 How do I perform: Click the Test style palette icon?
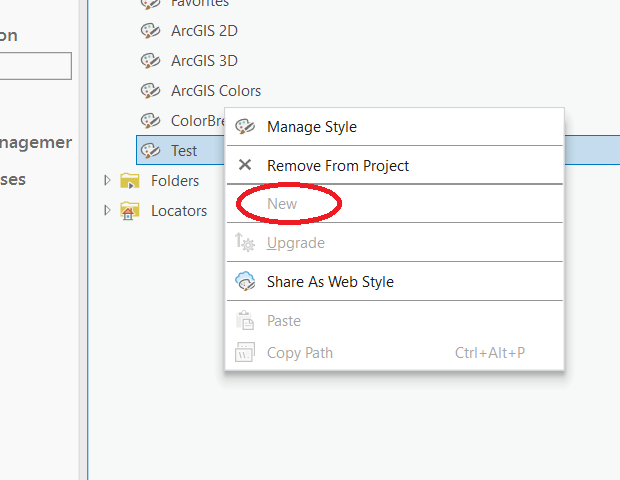coord(150,151)
